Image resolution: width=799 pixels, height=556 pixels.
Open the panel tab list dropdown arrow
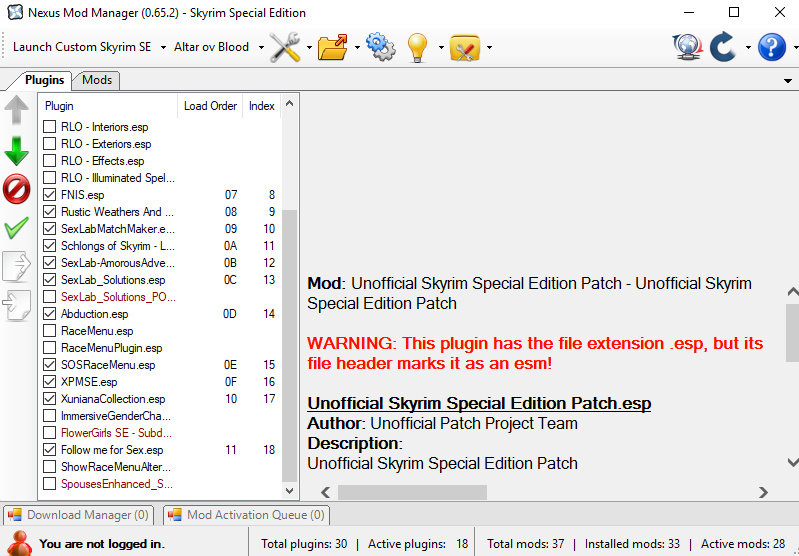[788, 81]
